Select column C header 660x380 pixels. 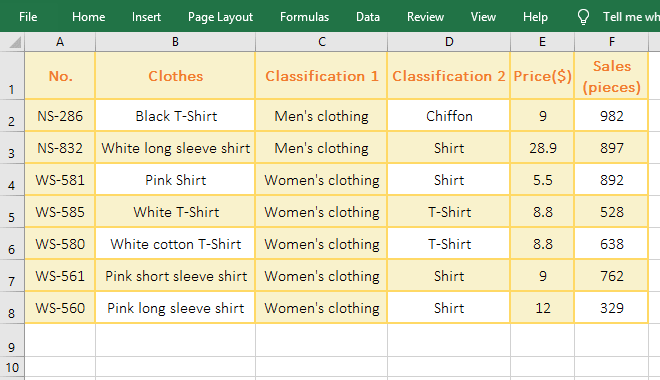pyautogui.click(x=322, y=42)
